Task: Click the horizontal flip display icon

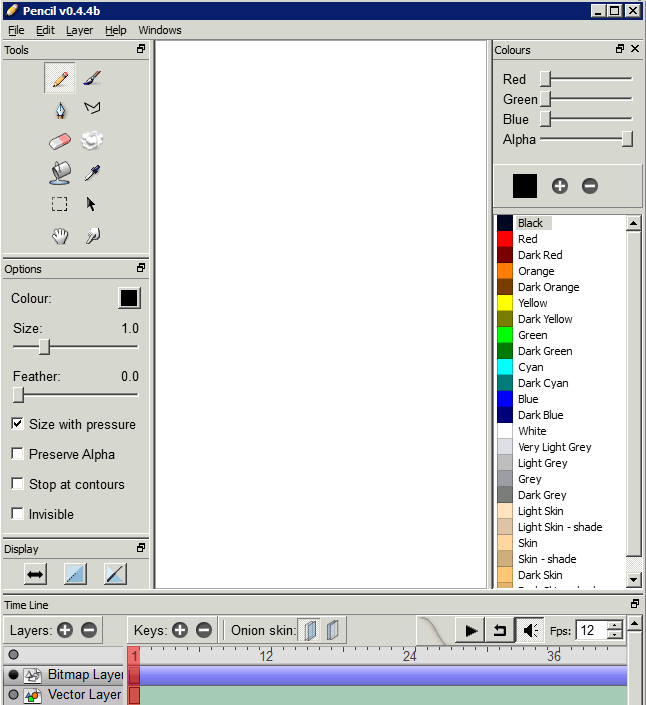Action: coord(36,574)
